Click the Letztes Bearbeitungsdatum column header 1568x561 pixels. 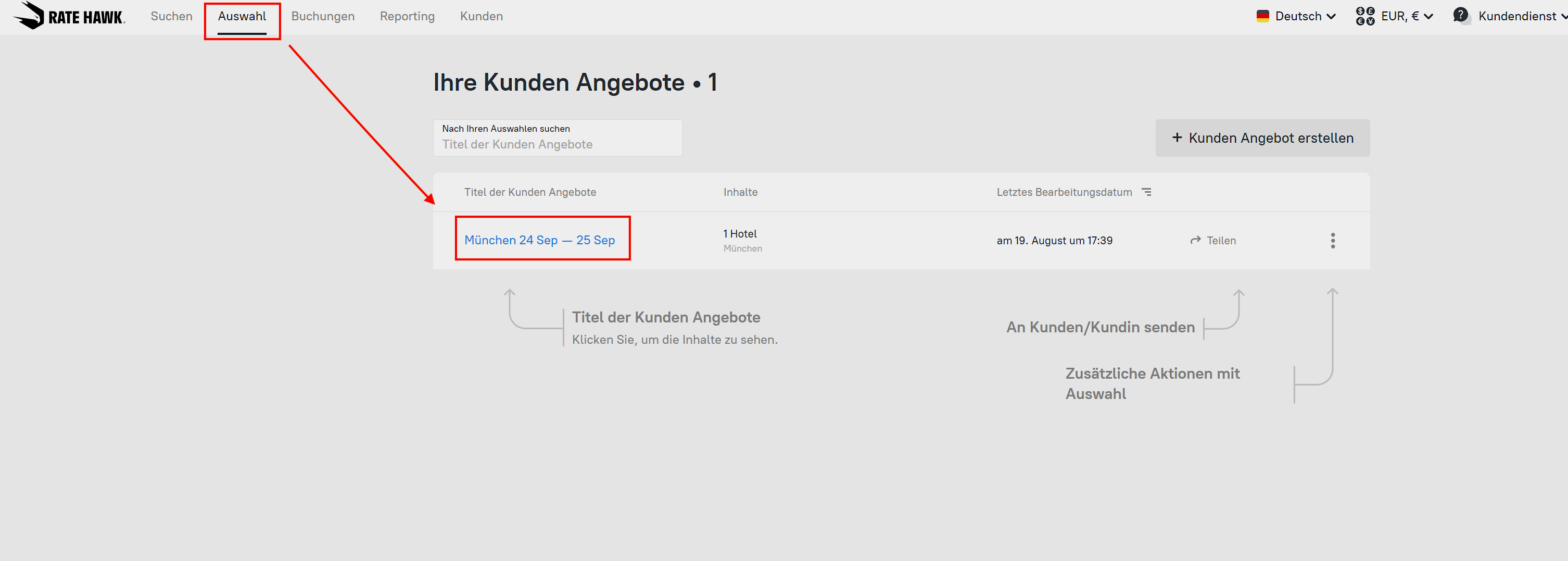tap(1064, 193)
